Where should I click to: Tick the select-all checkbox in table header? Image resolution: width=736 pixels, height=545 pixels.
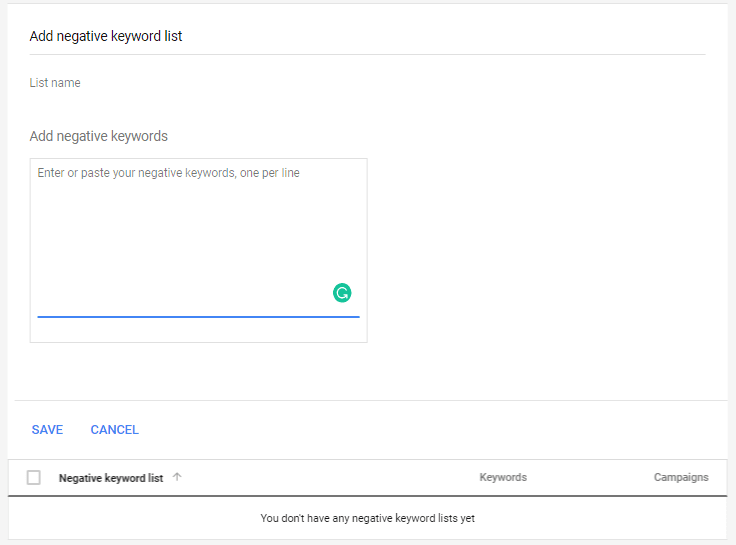[34, 478]
